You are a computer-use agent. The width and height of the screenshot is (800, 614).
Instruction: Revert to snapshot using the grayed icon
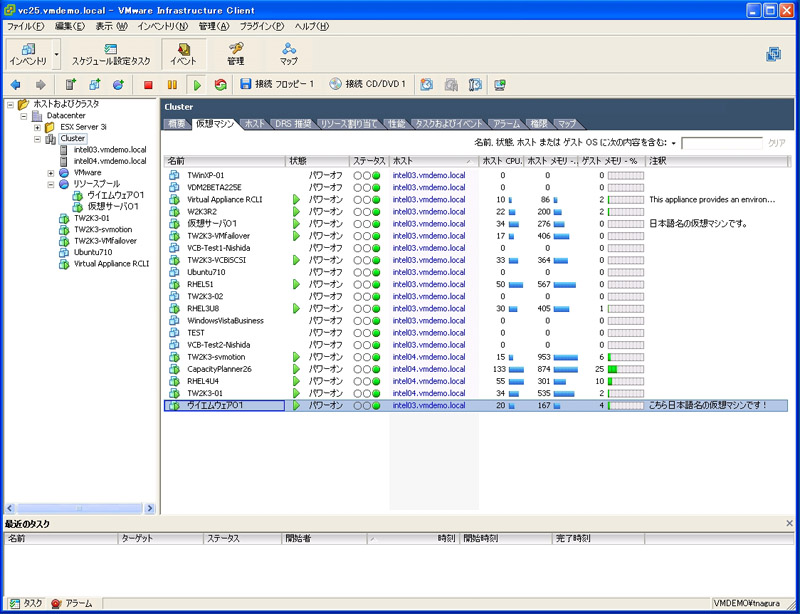point(451,85)
